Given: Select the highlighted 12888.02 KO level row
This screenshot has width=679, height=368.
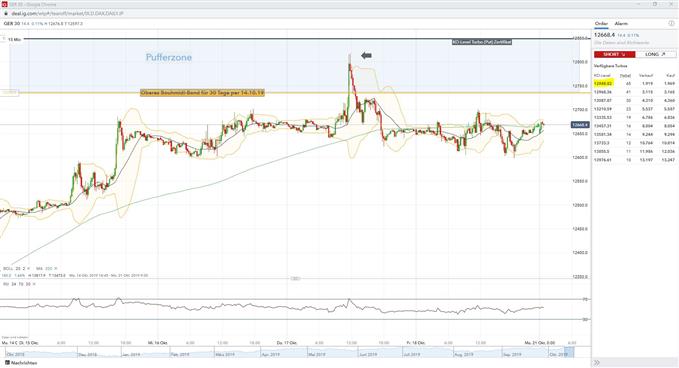Looking at the screenshot, I should (634, 84).
